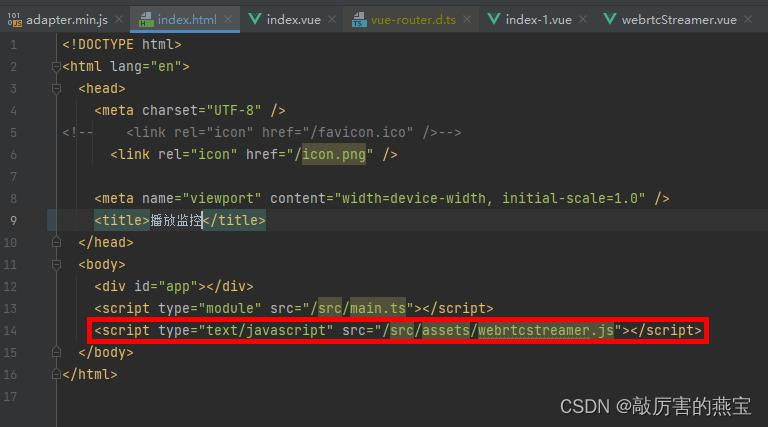Image resolution: width=768 pixels, height=427 pixels.
Task: Click the Vue icon on index.vue tab
Action: (255, 19)
